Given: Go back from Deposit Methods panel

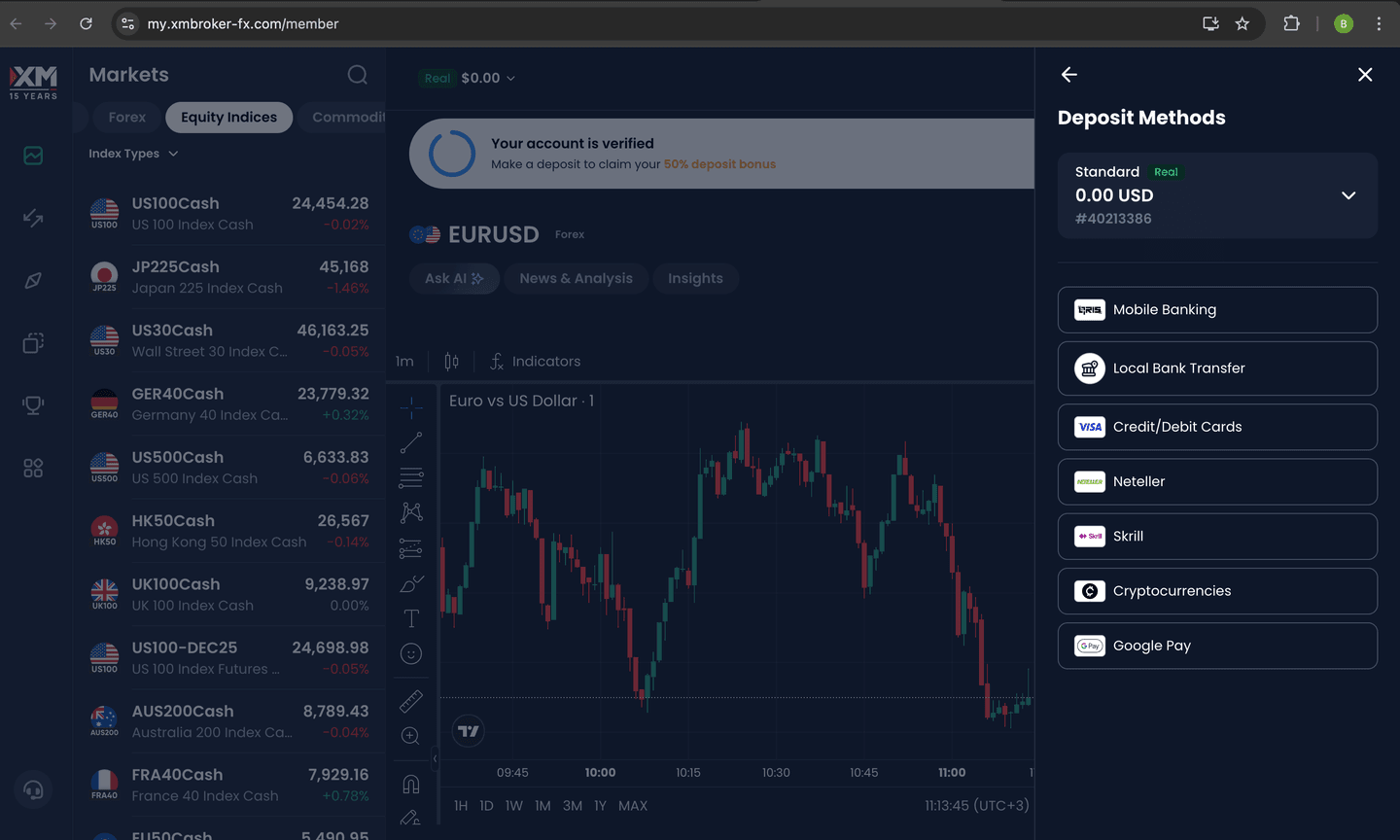Looking at the screenshot, I should (1069, 75).
